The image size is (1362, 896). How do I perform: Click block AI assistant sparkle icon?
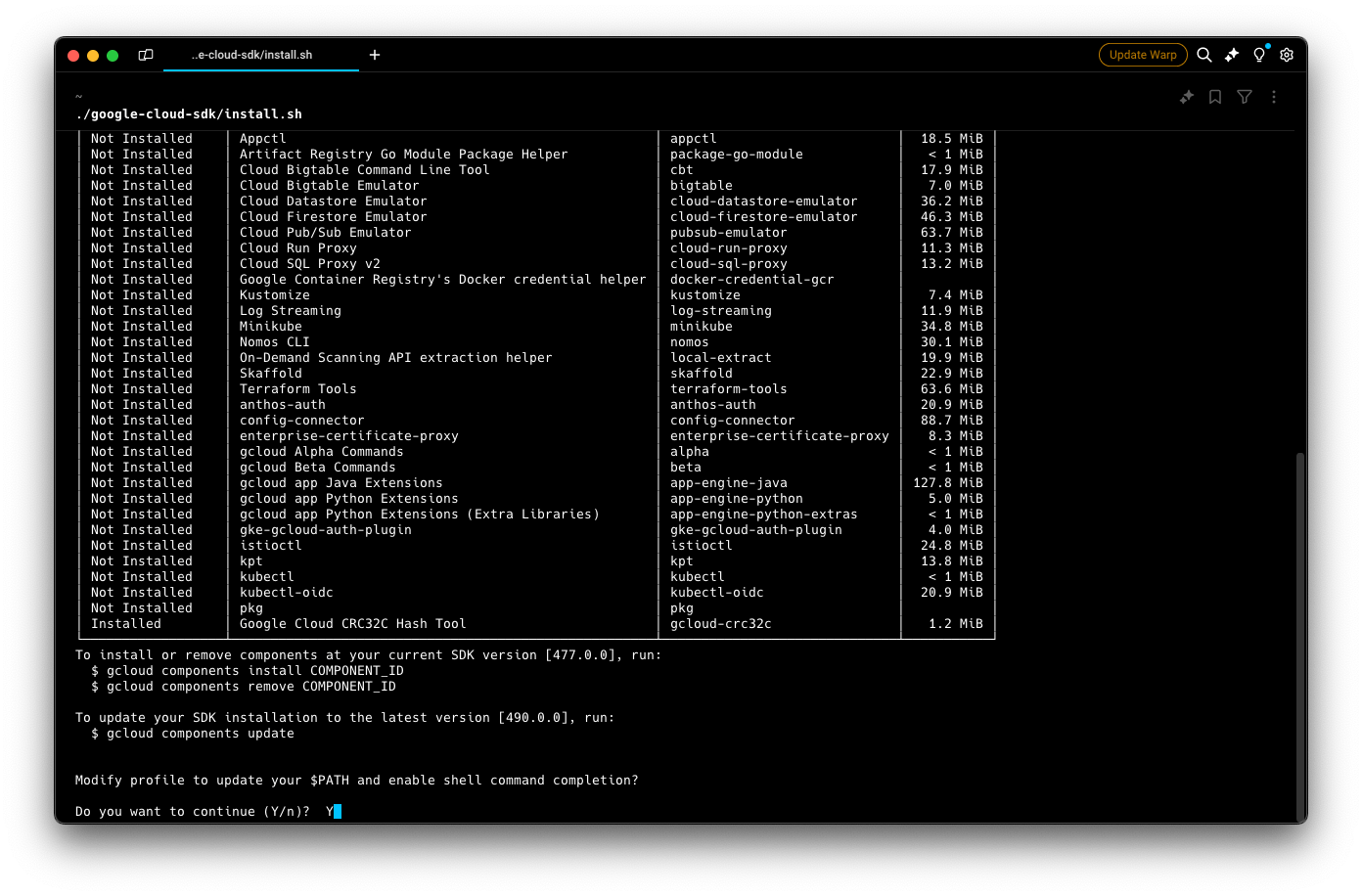pos(1187,97)
